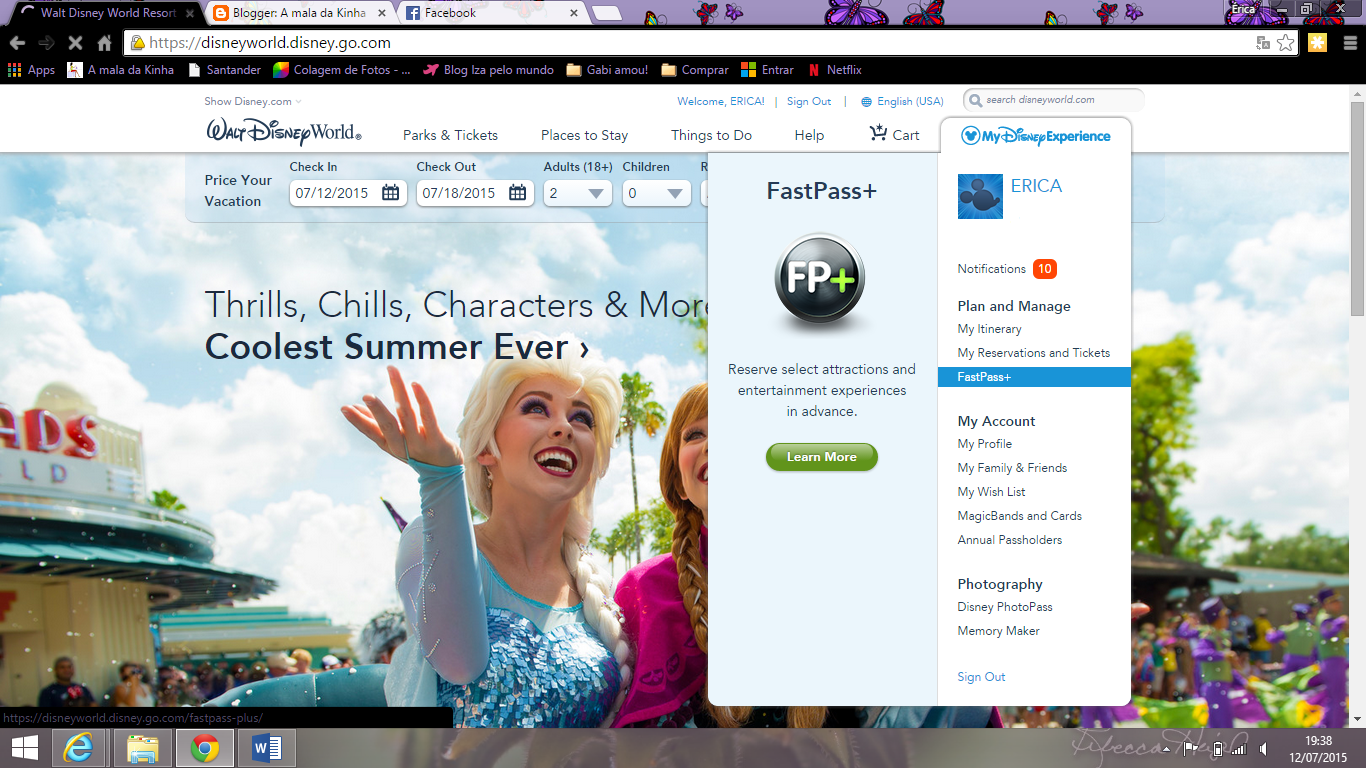The height and width of the screenshot is (768, 1366).
Task: Open Disney PhotoPass
Action: click(1004, 607)
